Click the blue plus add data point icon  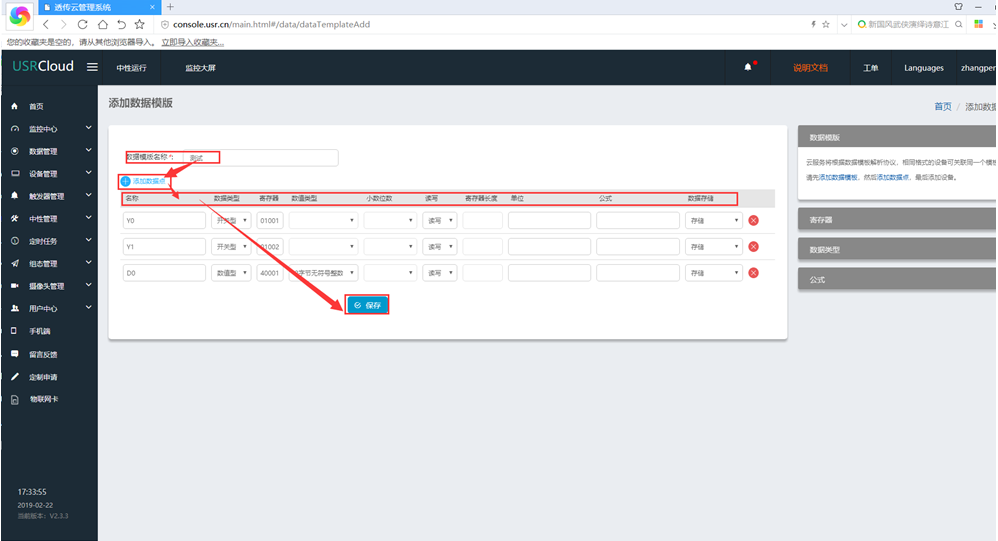point(125,181)
